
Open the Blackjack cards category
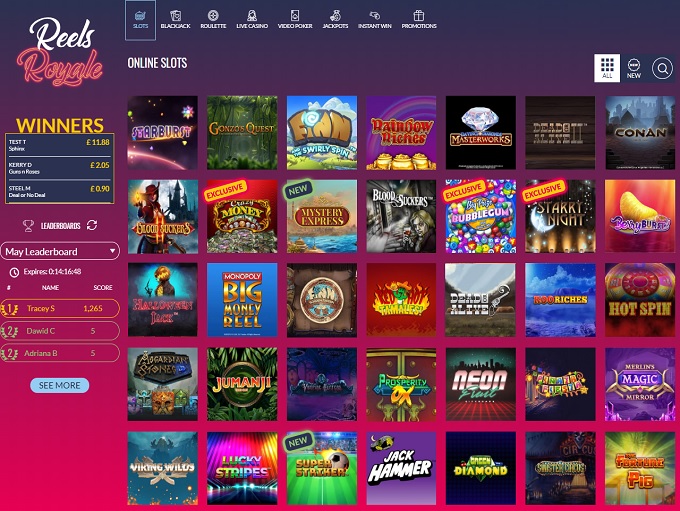point(176,20)
